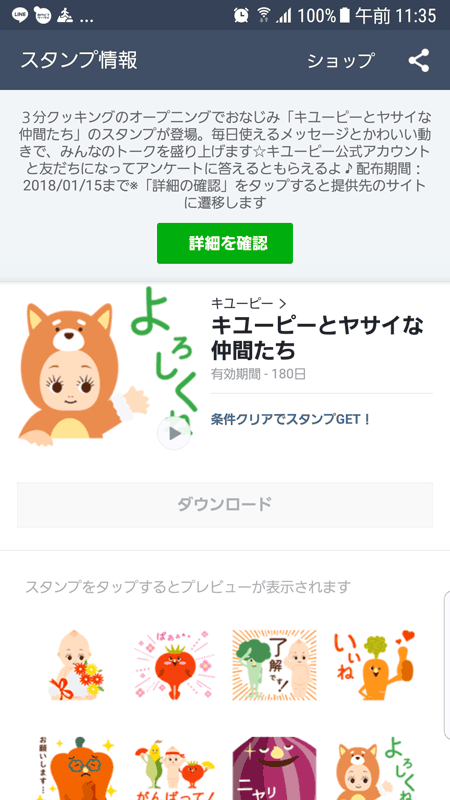Preview the Kewpie baby with flowers sticker
The width and height of the screenshot is (450, 800).
[76, 665]
